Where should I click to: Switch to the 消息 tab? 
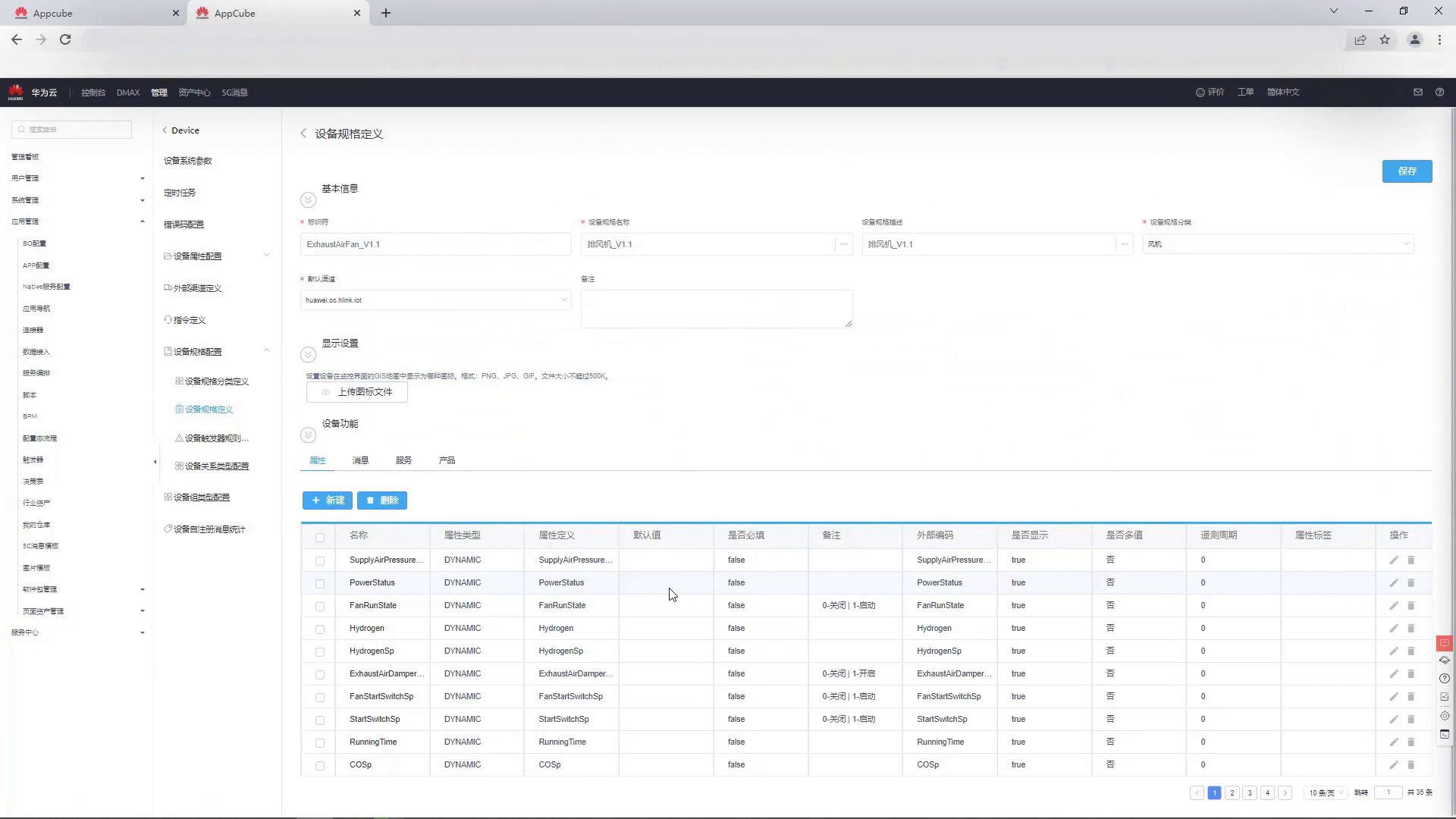click(x=360, y=460)
